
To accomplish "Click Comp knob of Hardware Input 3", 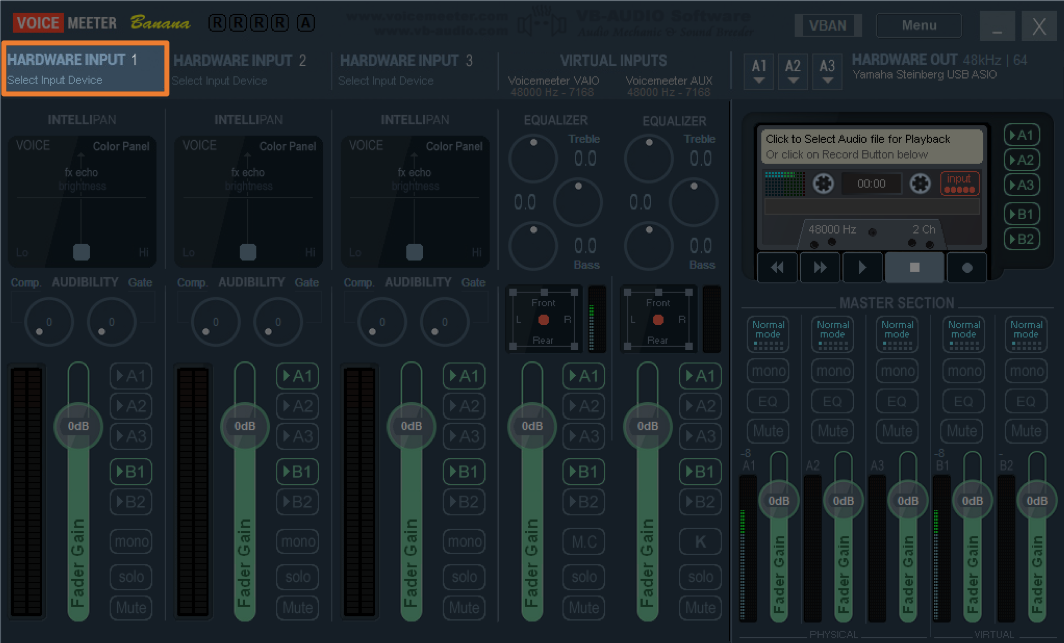I will pyautogui.click(x=381, y=322).
